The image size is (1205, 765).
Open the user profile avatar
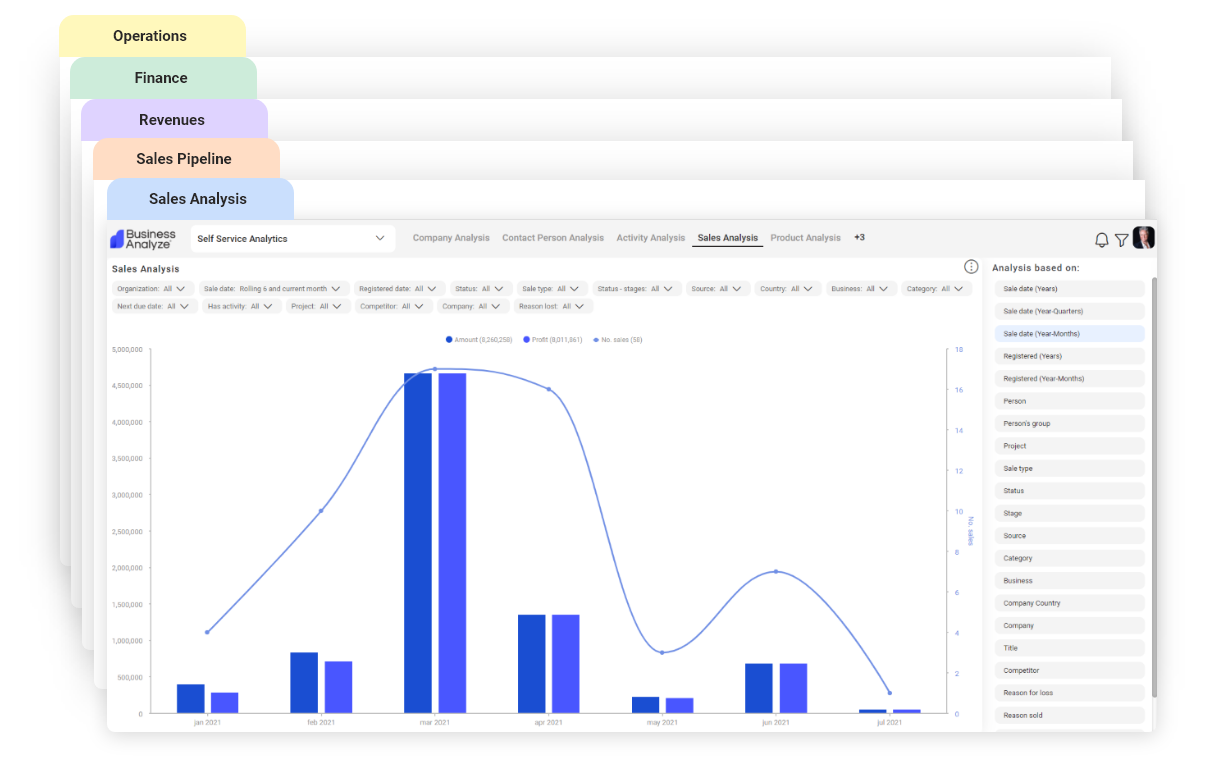click(x=1144, y=237)
